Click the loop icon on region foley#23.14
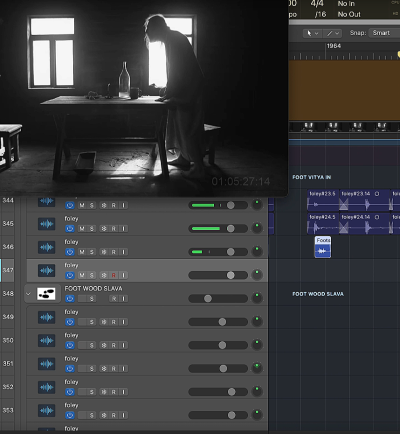400x434 pixels. (x=377, y=194)
